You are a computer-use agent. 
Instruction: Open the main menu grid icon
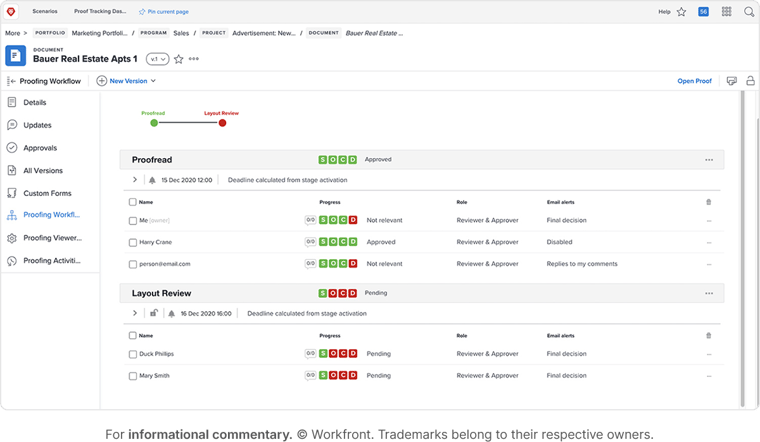click(727, 12)
